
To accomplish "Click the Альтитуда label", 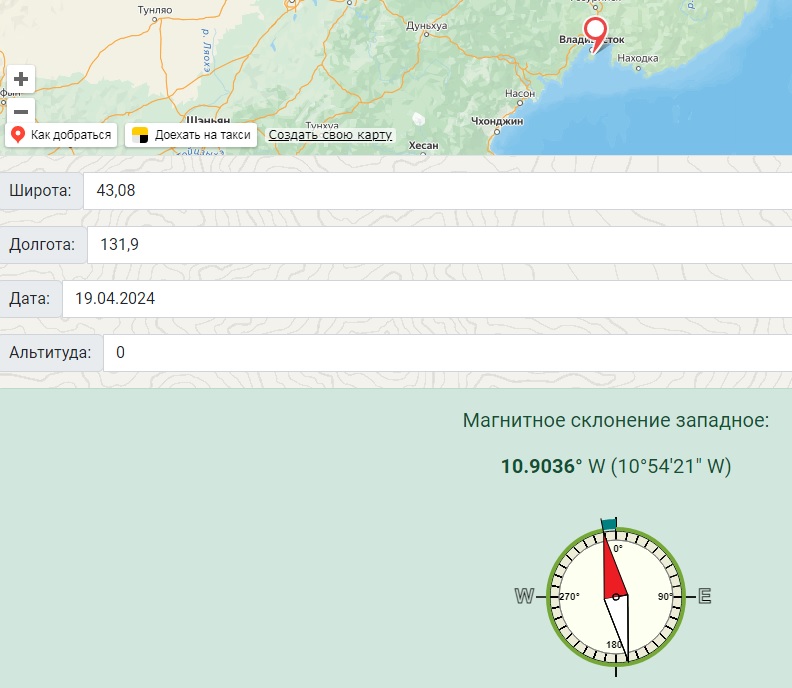I will [50, 353].
